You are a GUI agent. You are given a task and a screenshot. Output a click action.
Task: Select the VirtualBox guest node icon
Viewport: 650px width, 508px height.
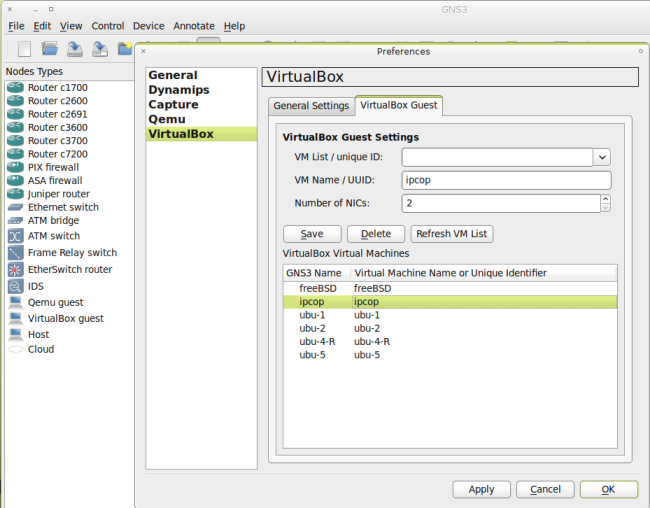(15, 318)
